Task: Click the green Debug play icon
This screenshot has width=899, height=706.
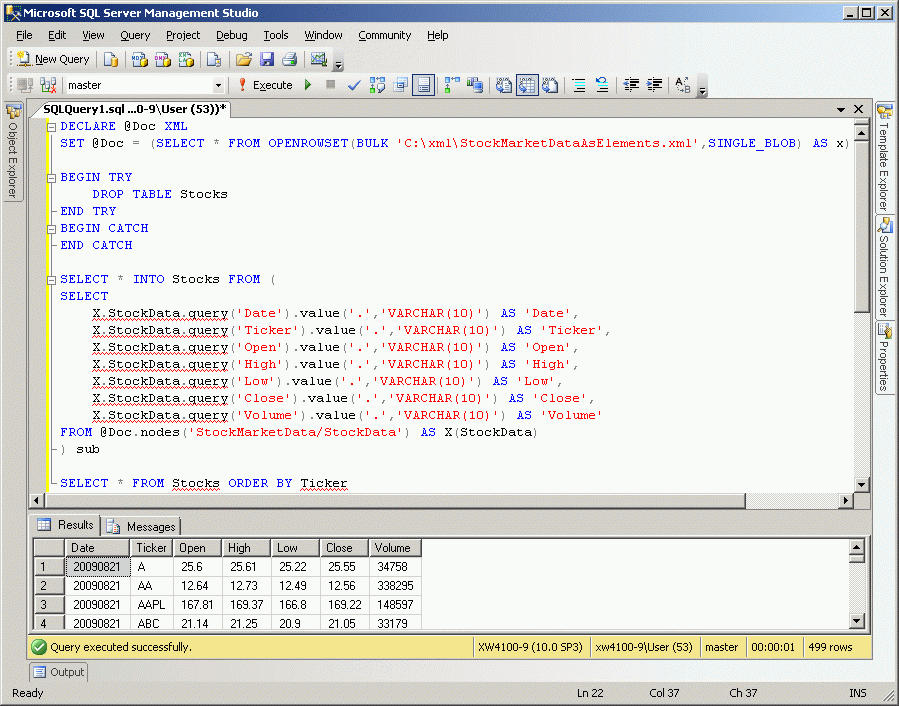Action: pos(308,85)
